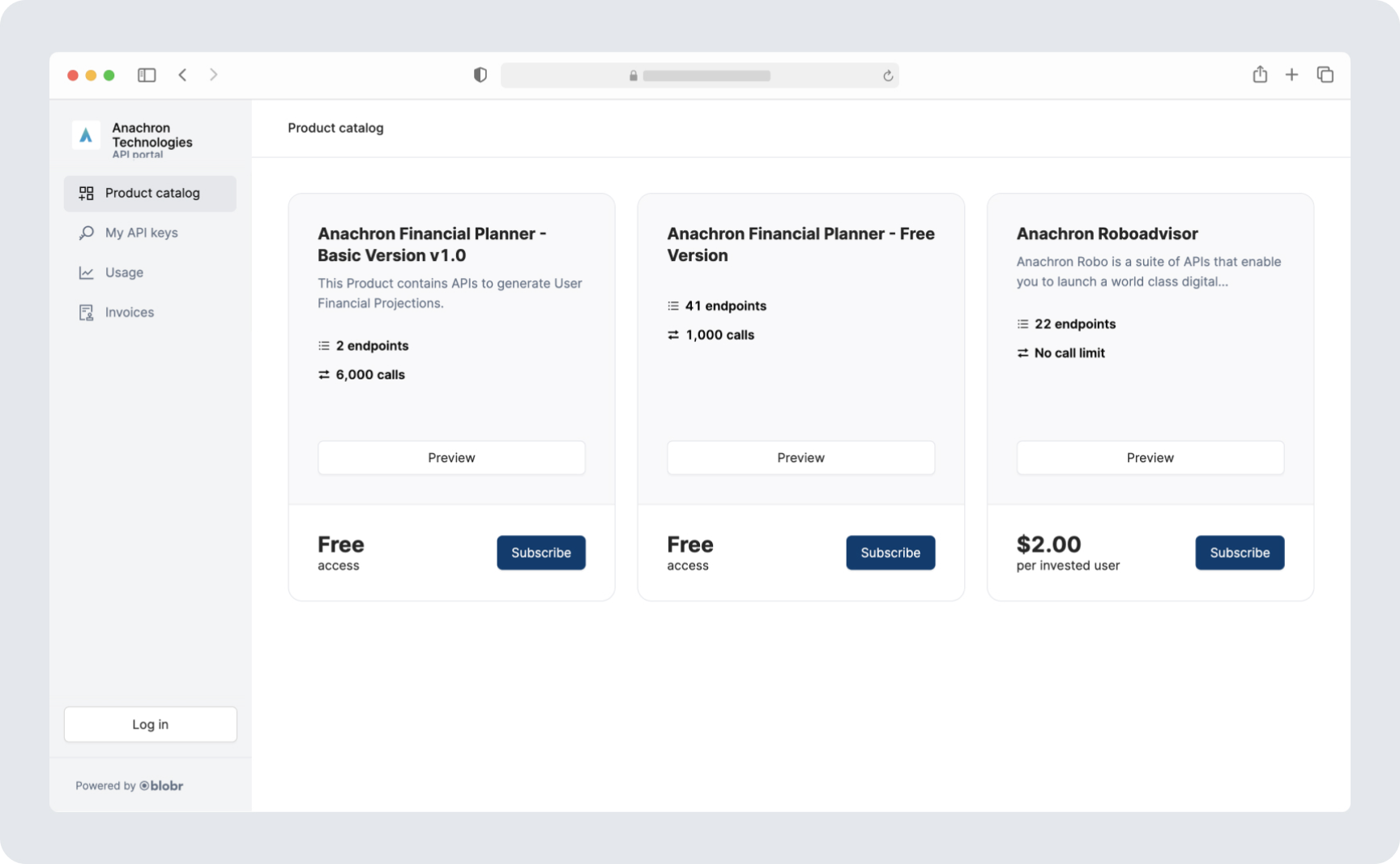Viewport: 1400px width, 864px height.
Task: Click the $2.00 price text
Action: coord(1048,544)
